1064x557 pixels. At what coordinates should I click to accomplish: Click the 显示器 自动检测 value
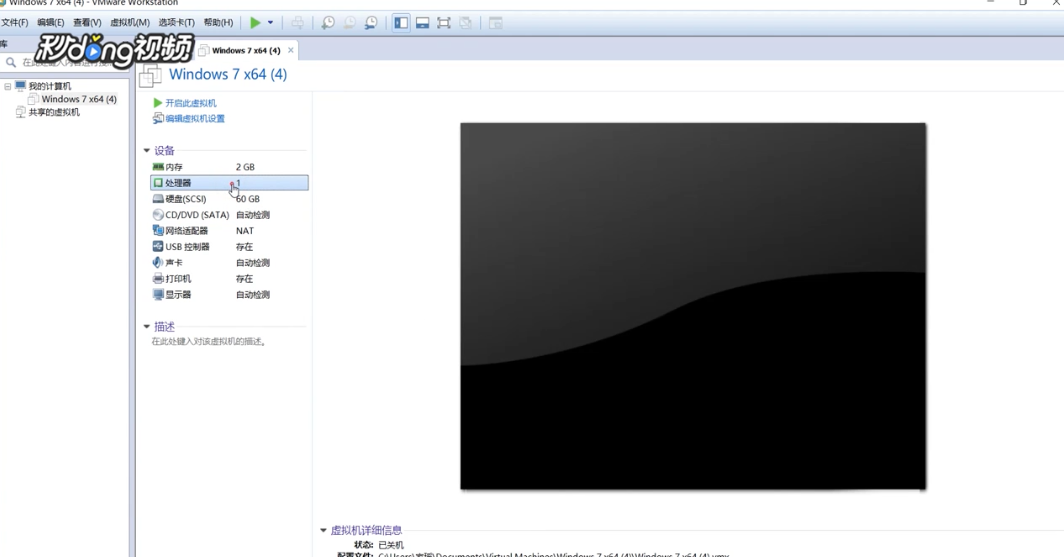tap(252, 294)
